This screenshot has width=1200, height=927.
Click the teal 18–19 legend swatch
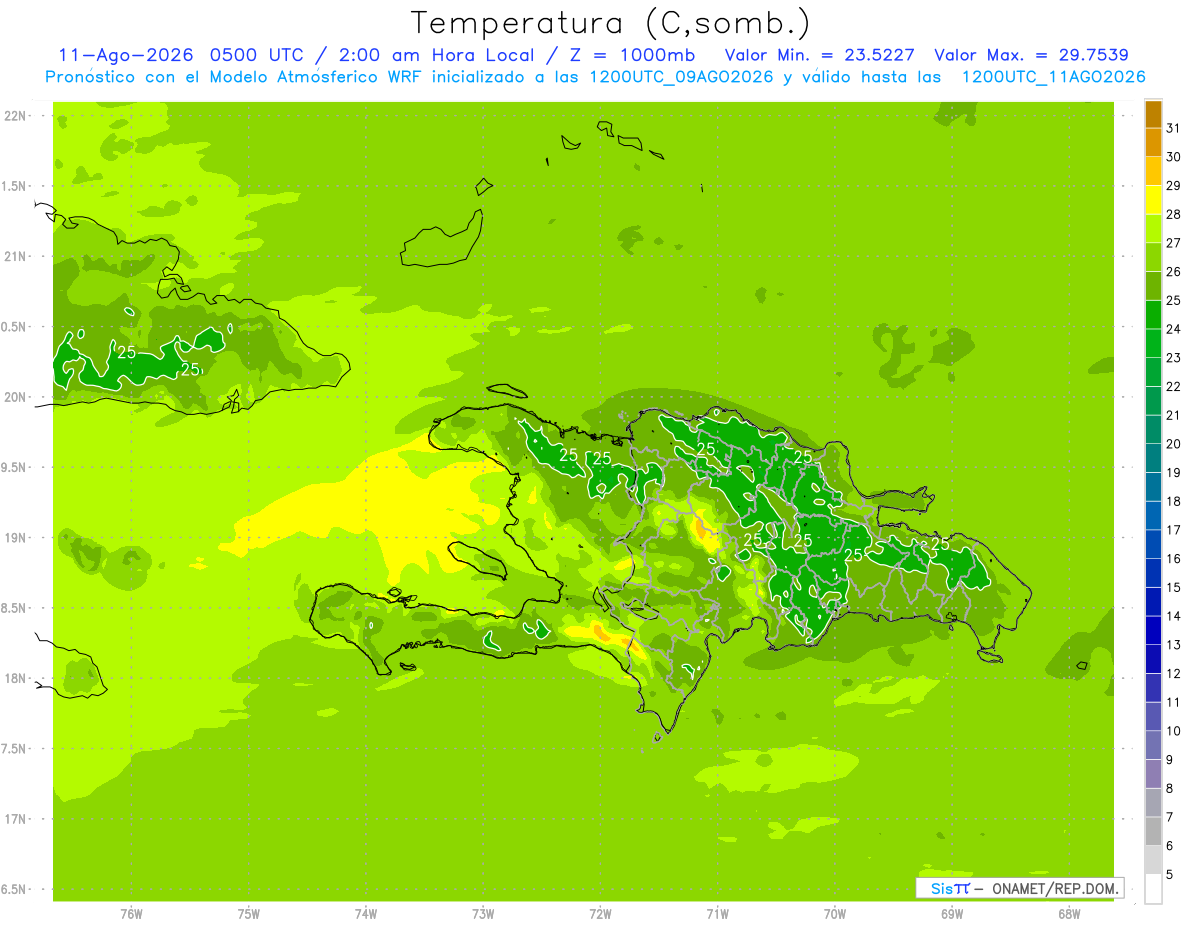1153,487
